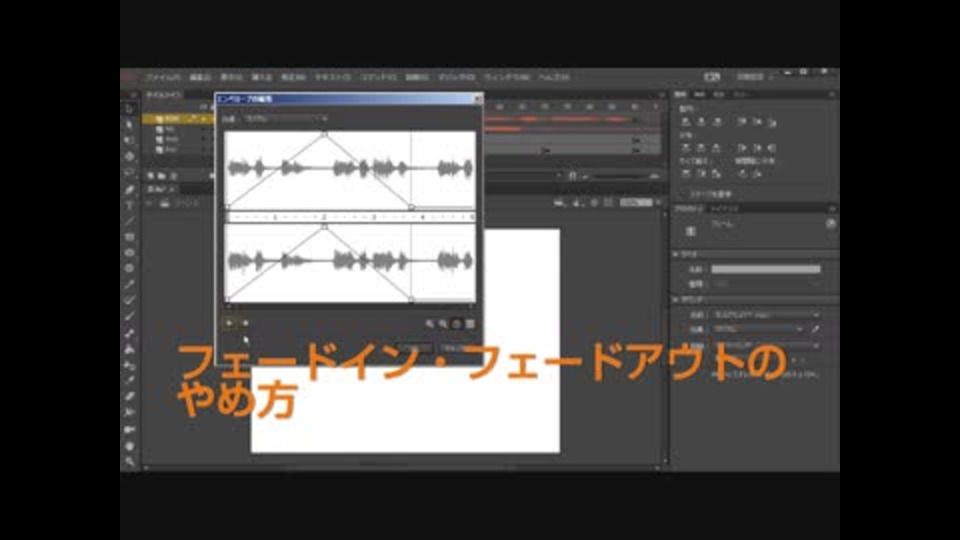This screenshot has height=540, width=960.
Task: Distribute top edge in Align panel
Action: [x=686, y=148]
